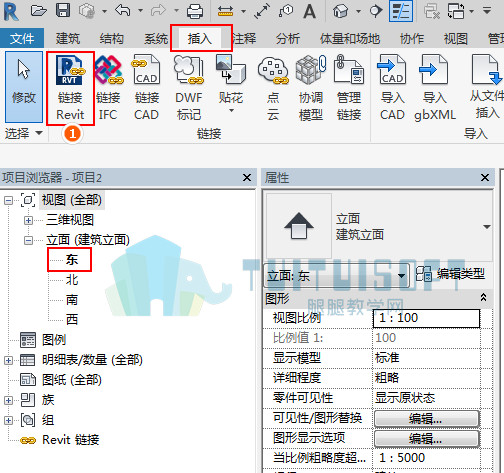Click the 视图比例 1 : 100 value field

click(426, 318)
